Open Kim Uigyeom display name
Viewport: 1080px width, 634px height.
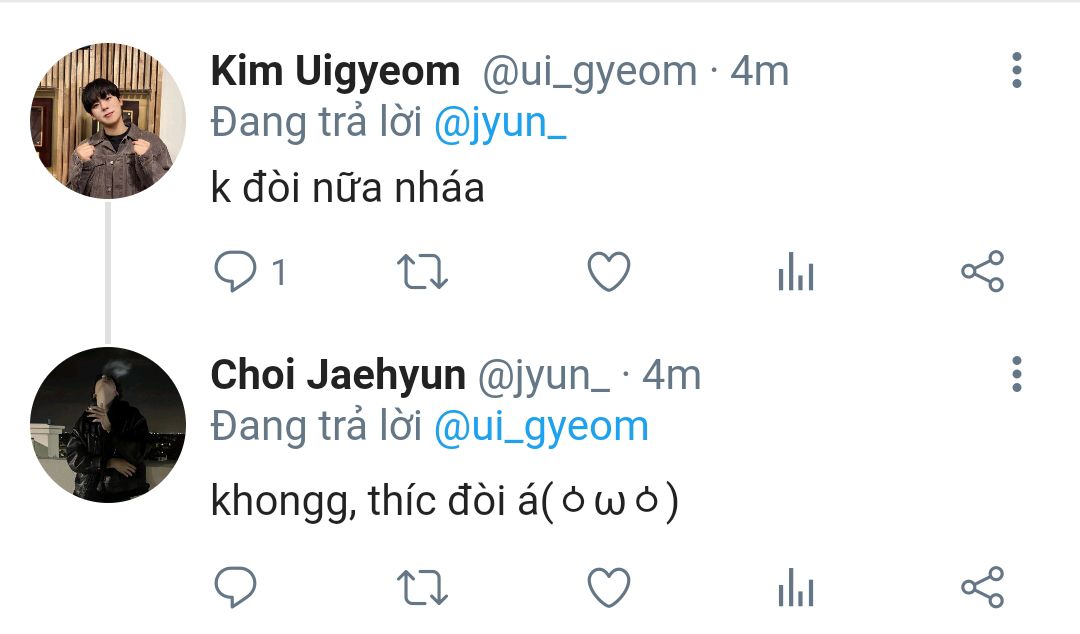pos(335,72)
